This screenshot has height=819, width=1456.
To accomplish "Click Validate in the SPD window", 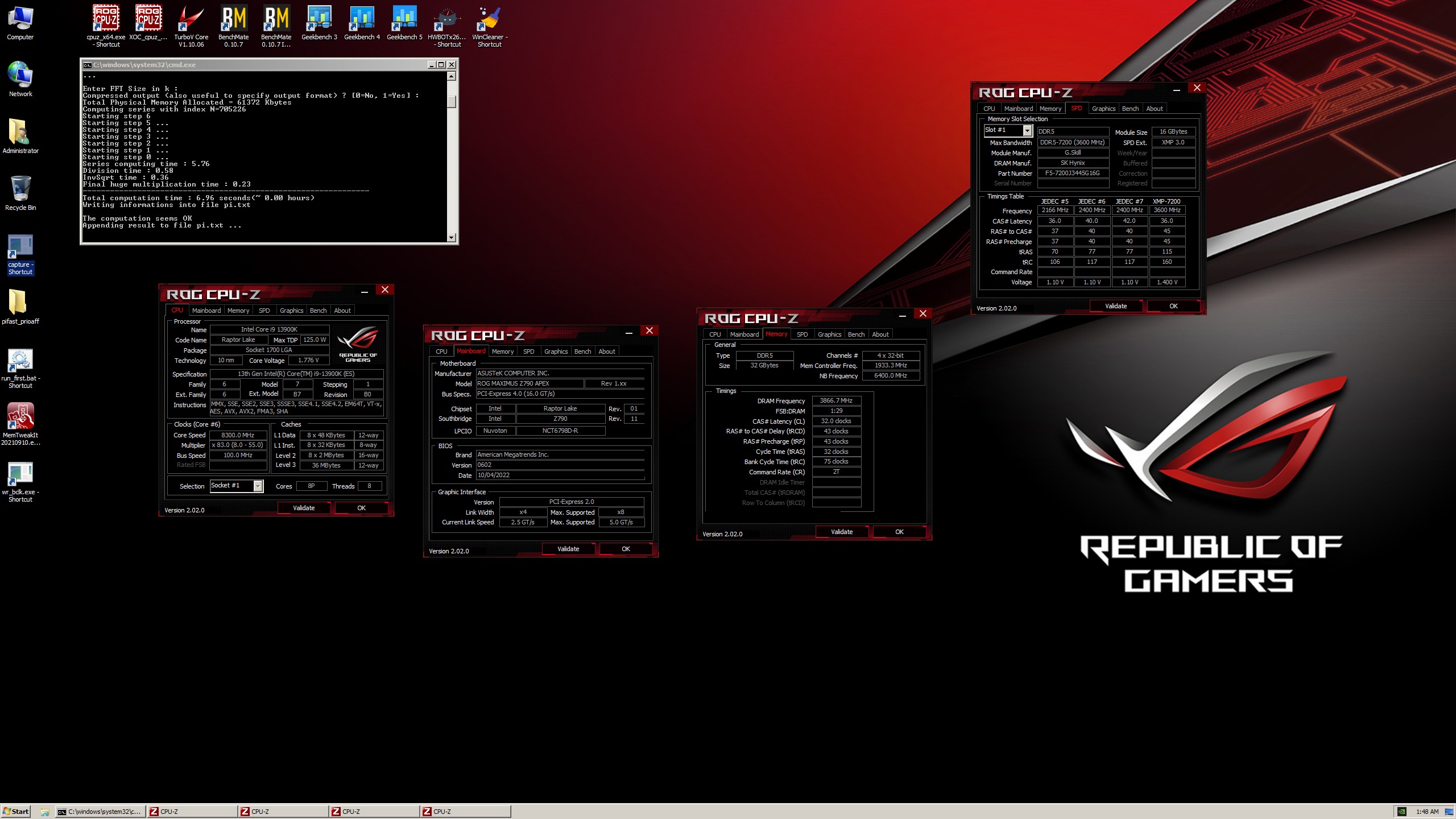I will (1116, 306).
